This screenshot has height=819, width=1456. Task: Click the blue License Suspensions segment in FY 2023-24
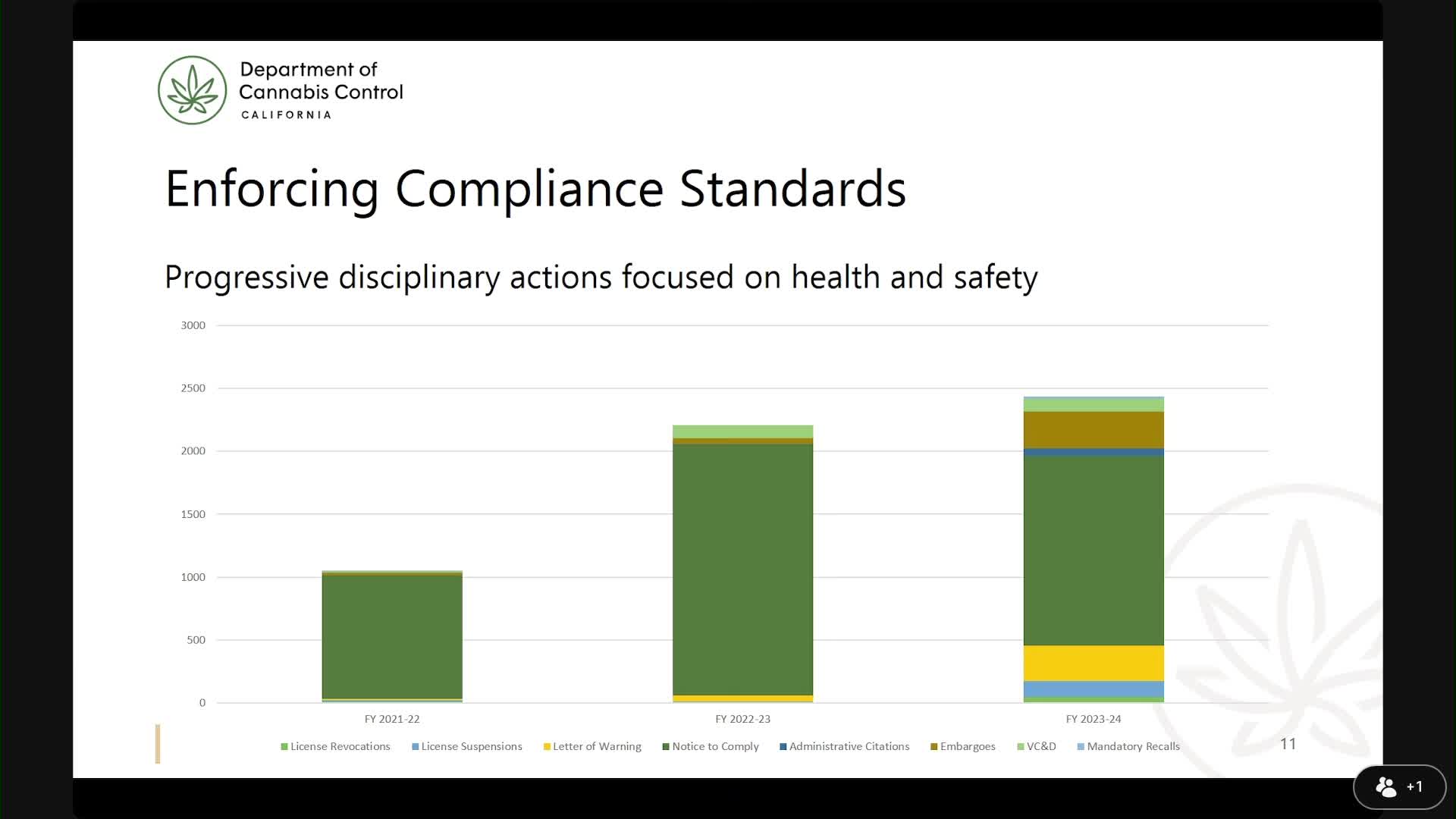point(1094,689)
